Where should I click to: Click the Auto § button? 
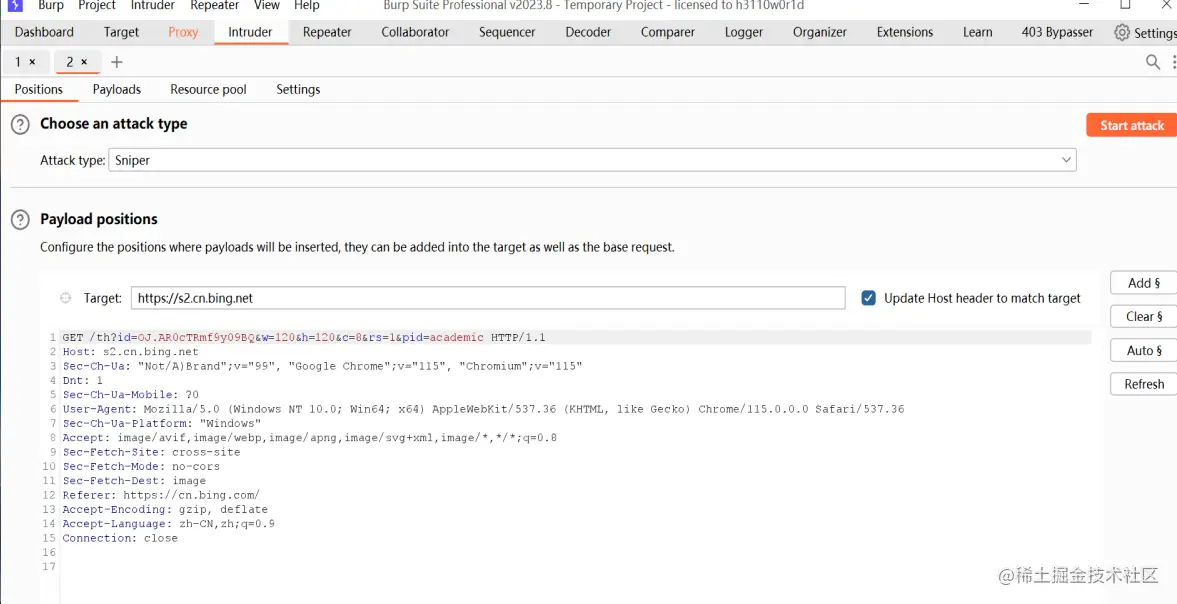(1144, 350)
